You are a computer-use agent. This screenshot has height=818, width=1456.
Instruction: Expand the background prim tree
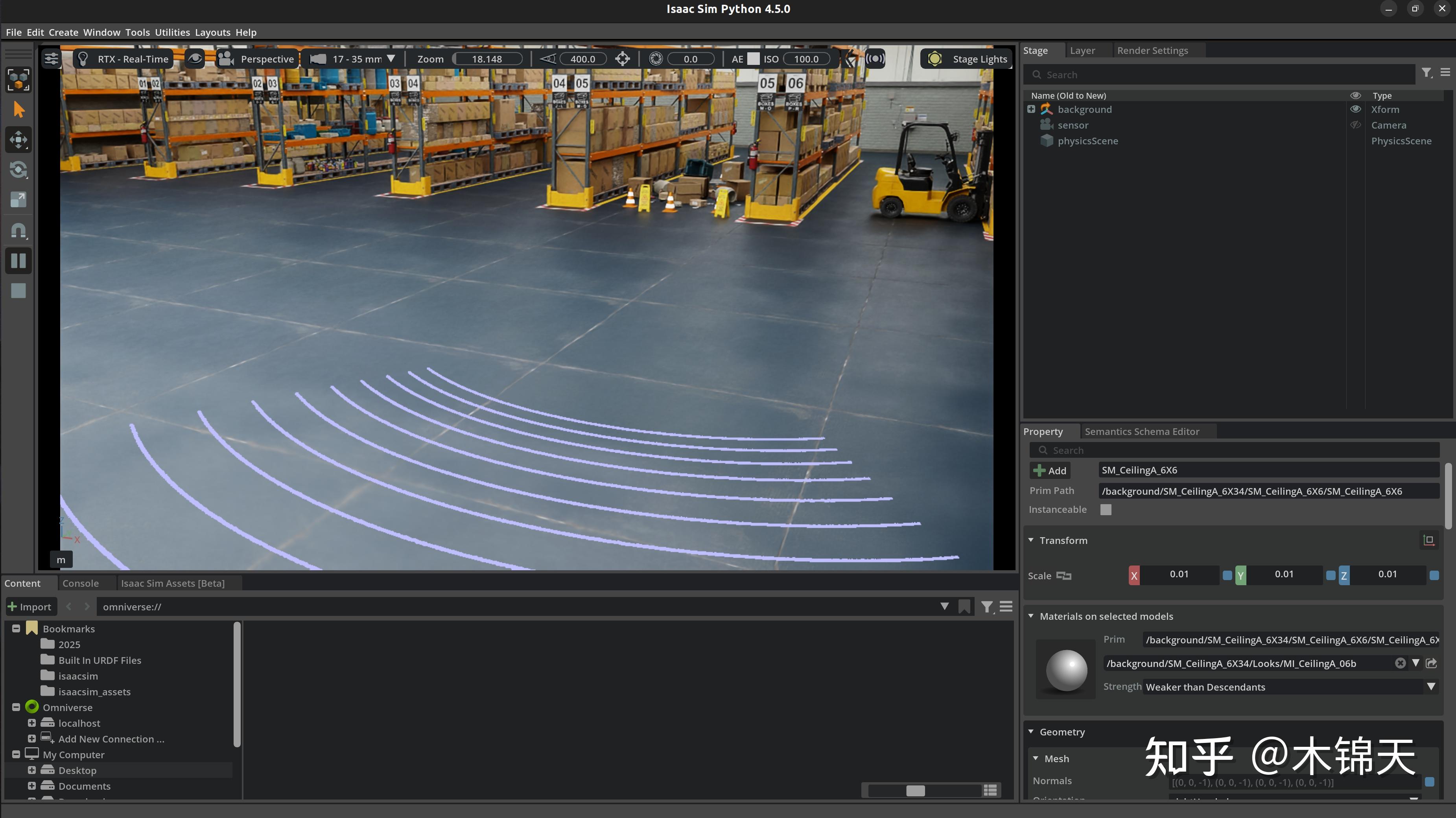click(1032, 109)
